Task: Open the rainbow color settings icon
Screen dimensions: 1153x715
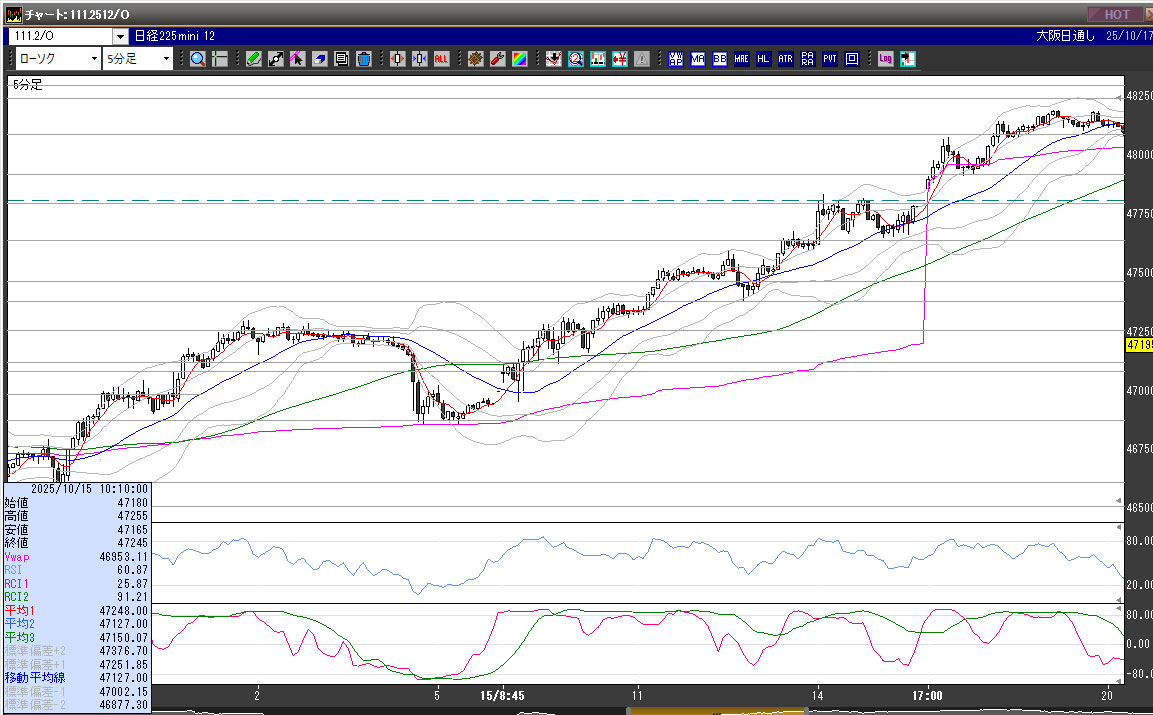Action: pos(519,59)
